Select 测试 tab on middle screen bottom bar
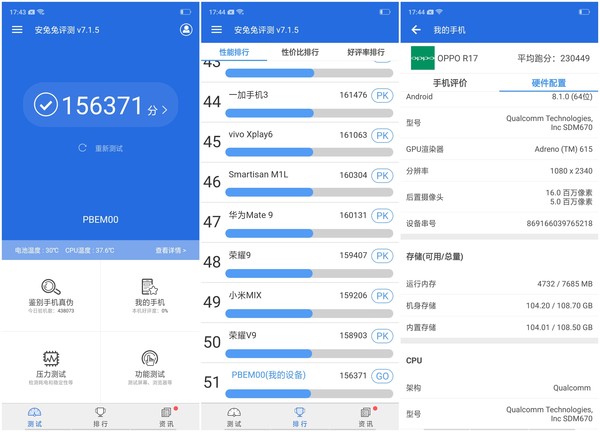Viewport: 600px width, 432px height. pyautogui.click(x=234, y=417)
